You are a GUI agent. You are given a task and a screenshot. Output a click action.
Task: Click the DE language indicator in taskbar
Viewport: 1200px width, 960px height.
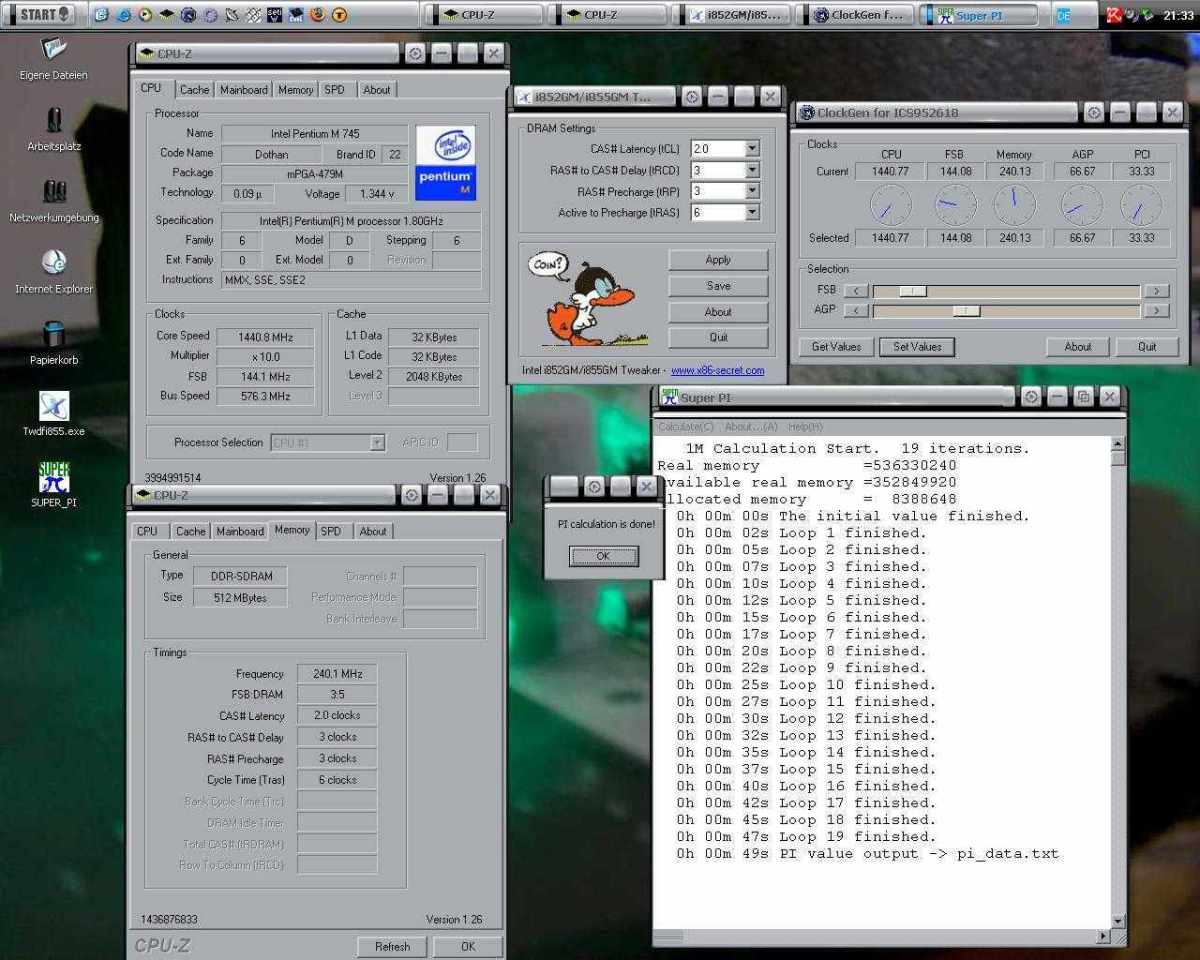pos(1063,15)
